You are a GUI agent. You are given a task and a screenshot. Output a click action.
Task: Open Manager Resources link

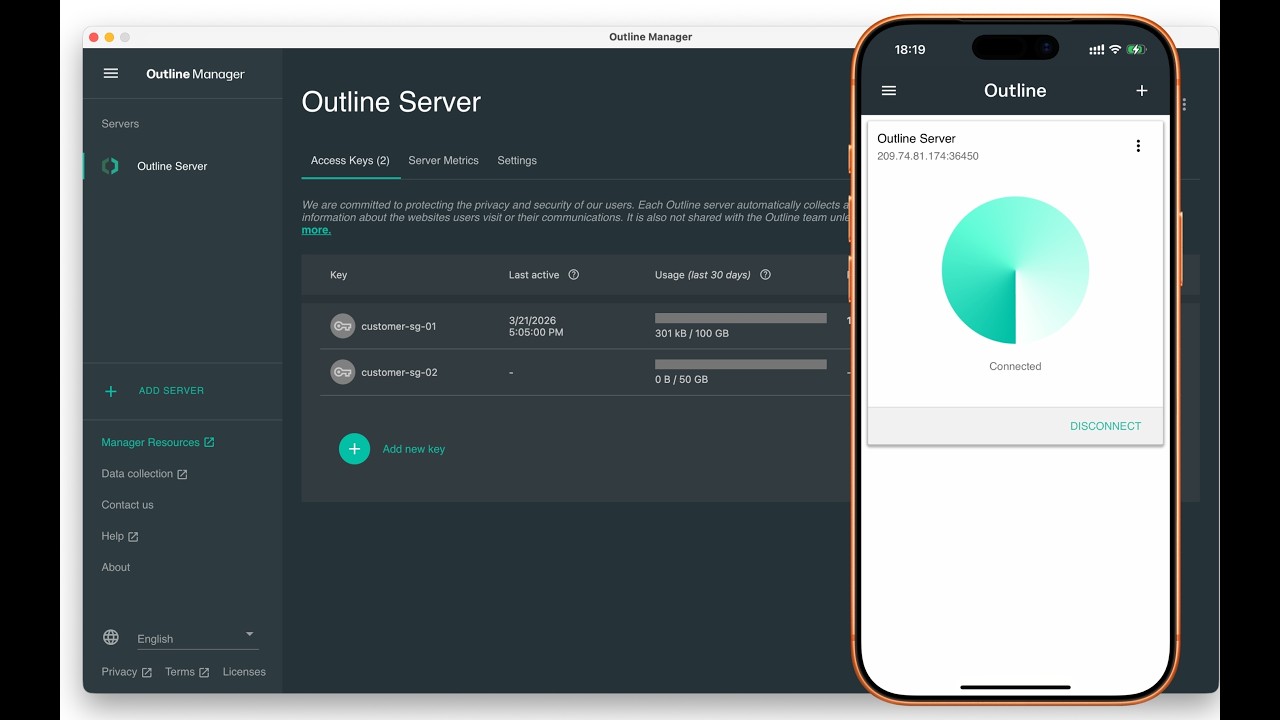[158, 442]
